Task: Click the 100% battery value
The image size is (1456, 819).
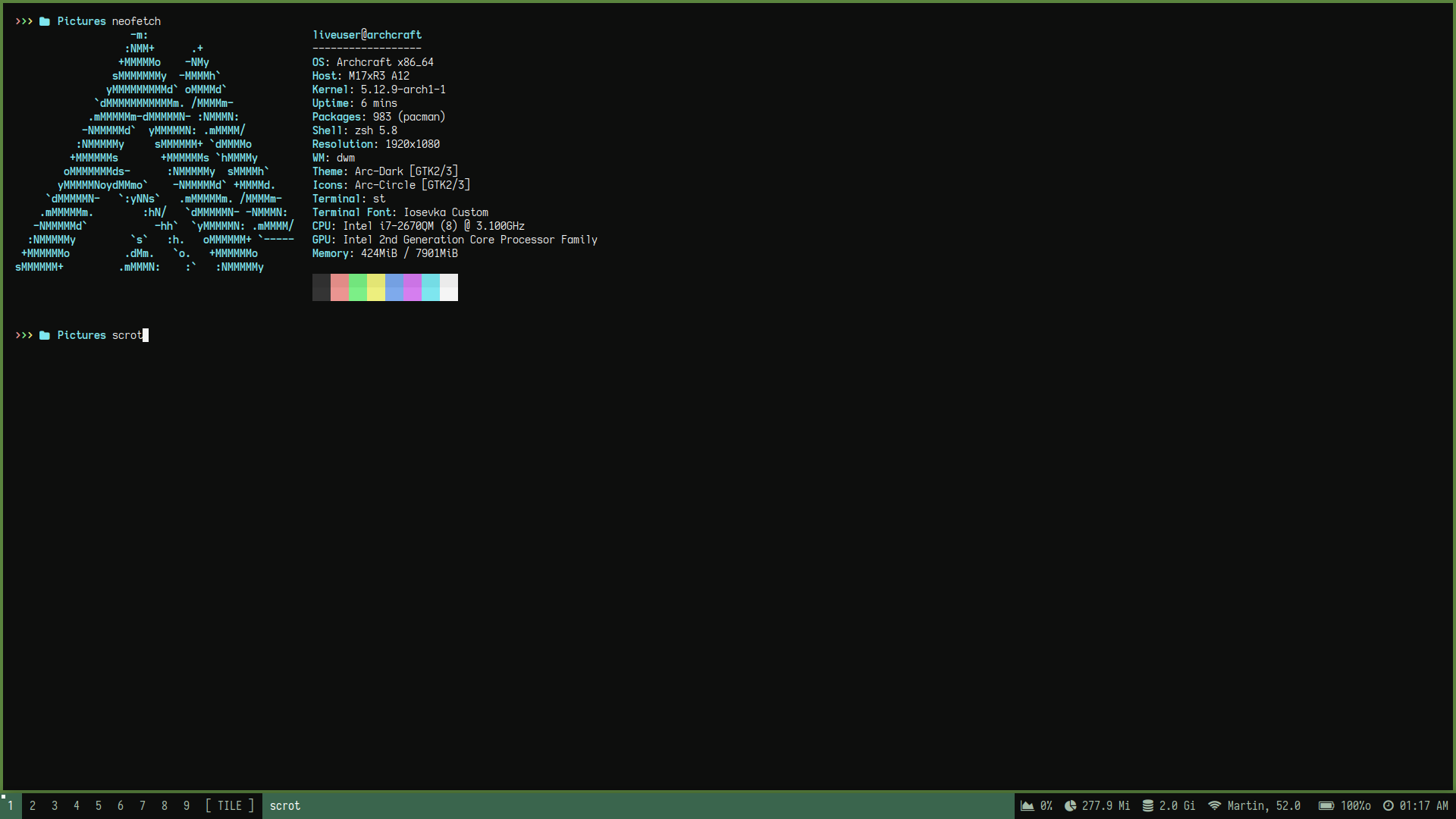Action: (1356, 805)
